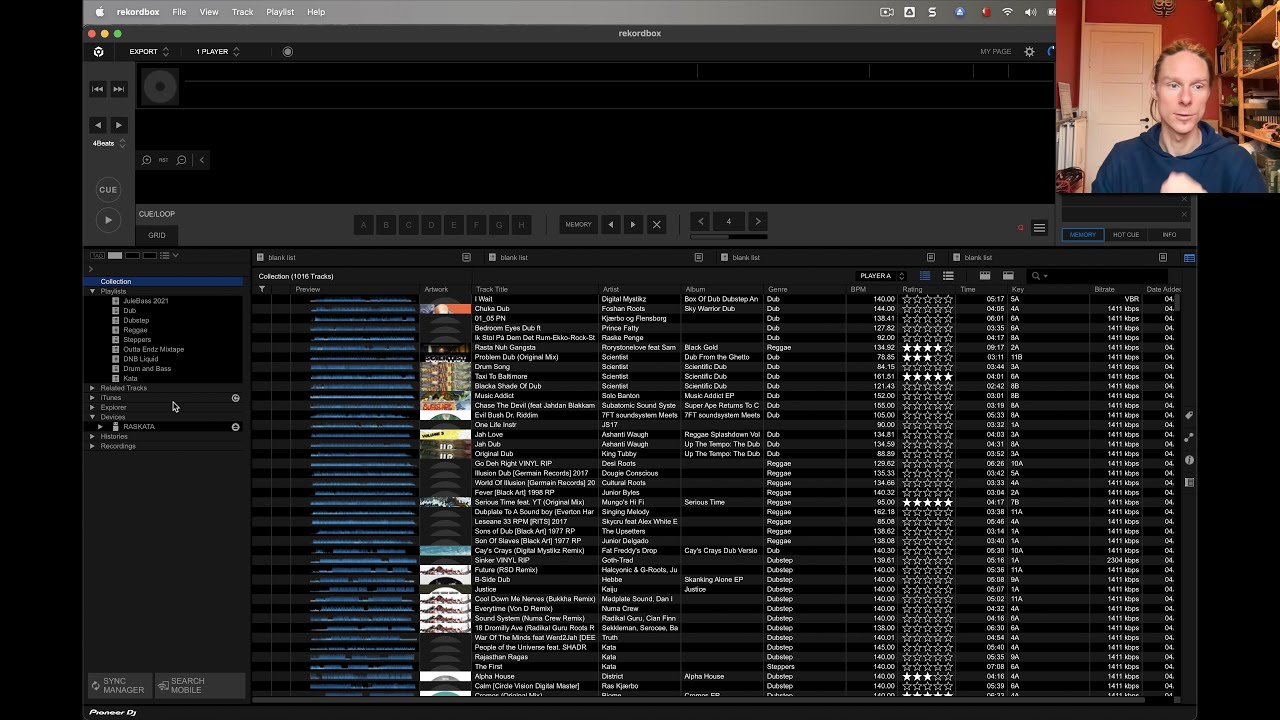Select the HOT CUE tab

click(x=1126, y=235)
